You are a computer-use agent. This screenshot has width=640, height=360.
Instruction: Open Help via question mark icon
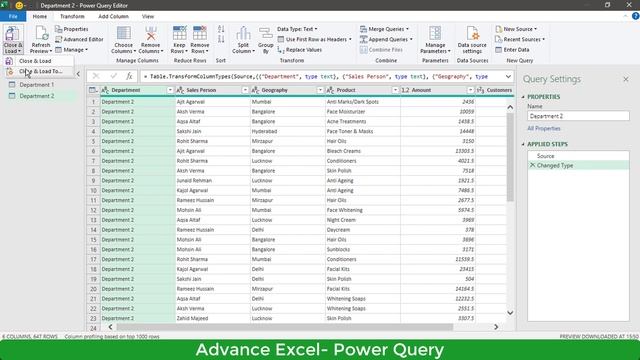636,16
